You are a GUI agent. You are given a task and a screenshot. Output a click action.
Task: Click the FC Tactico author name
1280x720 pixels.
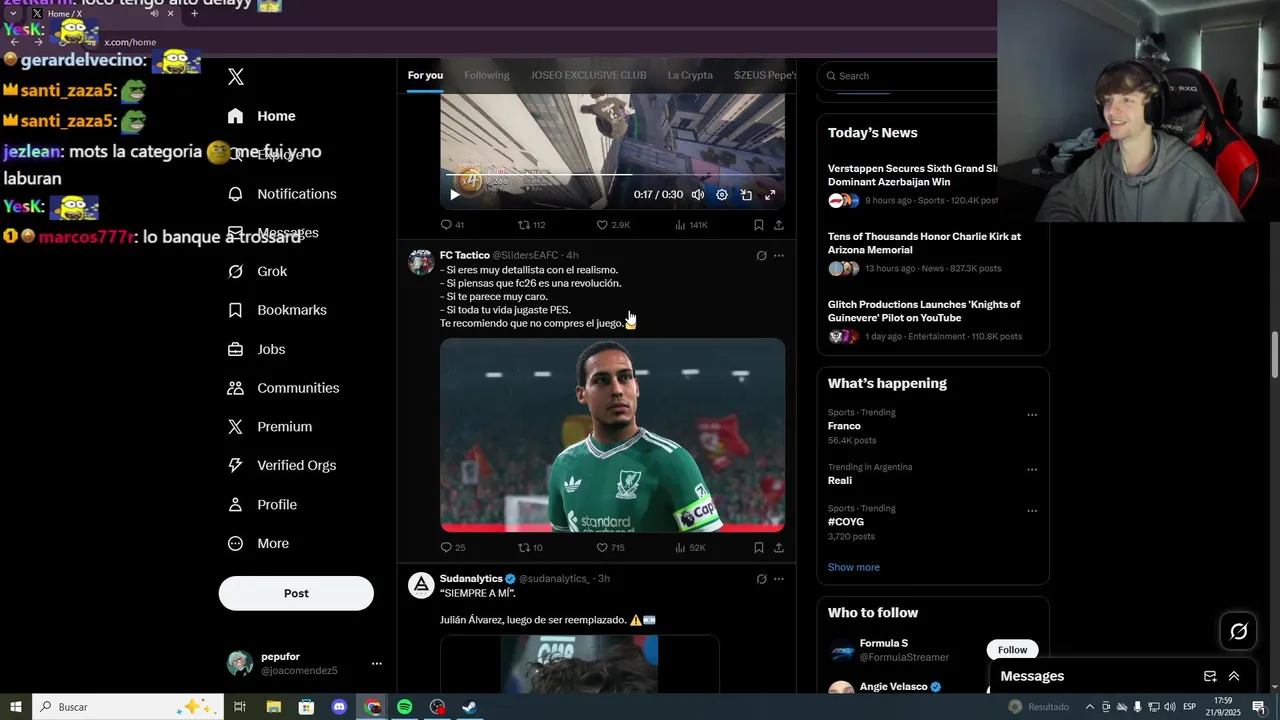tap(464, 255)
